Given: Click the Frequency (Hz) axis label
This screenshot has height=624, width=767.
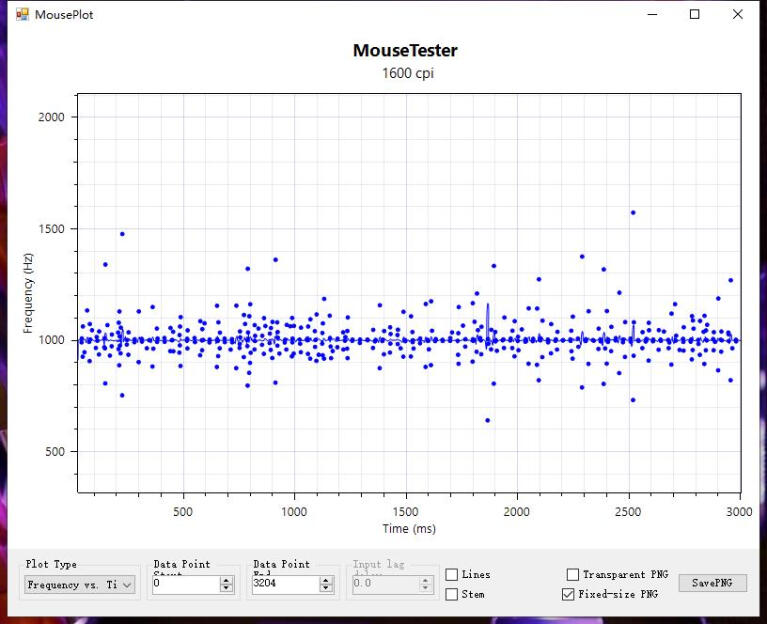Looking at the screenshot, I should [30, 293].
